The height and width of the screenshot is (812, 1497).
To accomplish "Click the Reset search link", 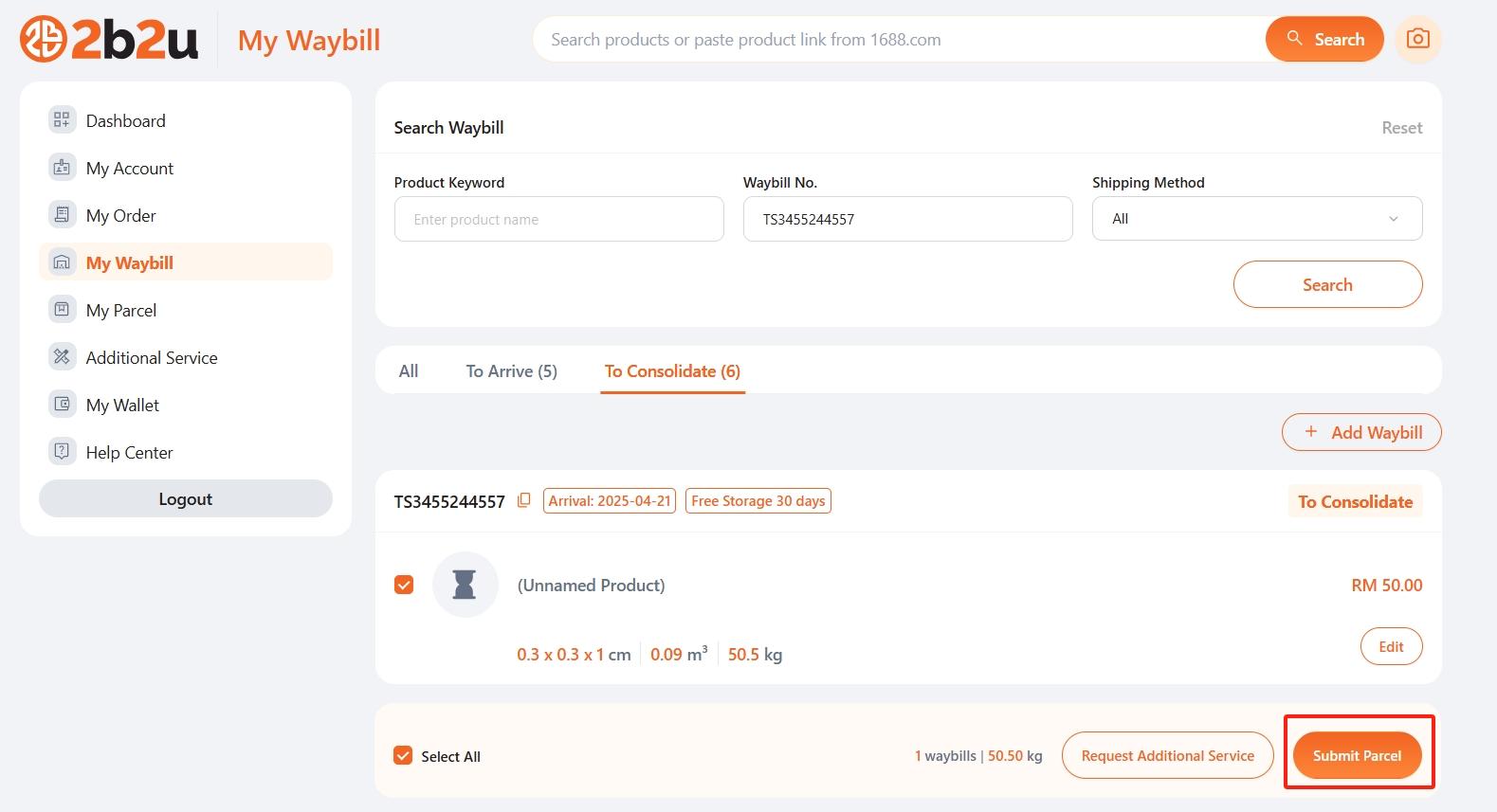I will point(1401,128).
